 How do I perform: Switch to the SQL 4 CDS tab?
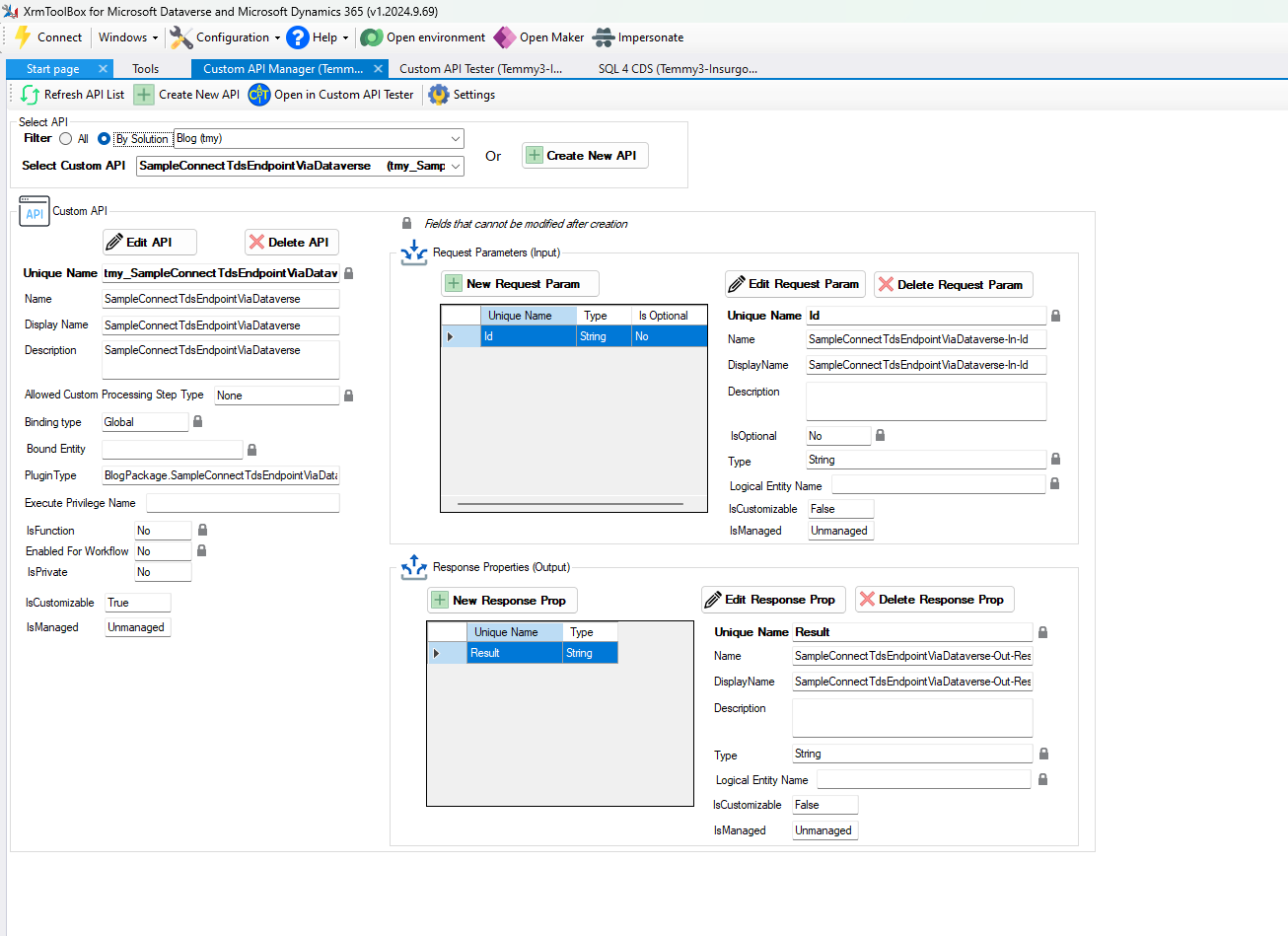[678, 69]
